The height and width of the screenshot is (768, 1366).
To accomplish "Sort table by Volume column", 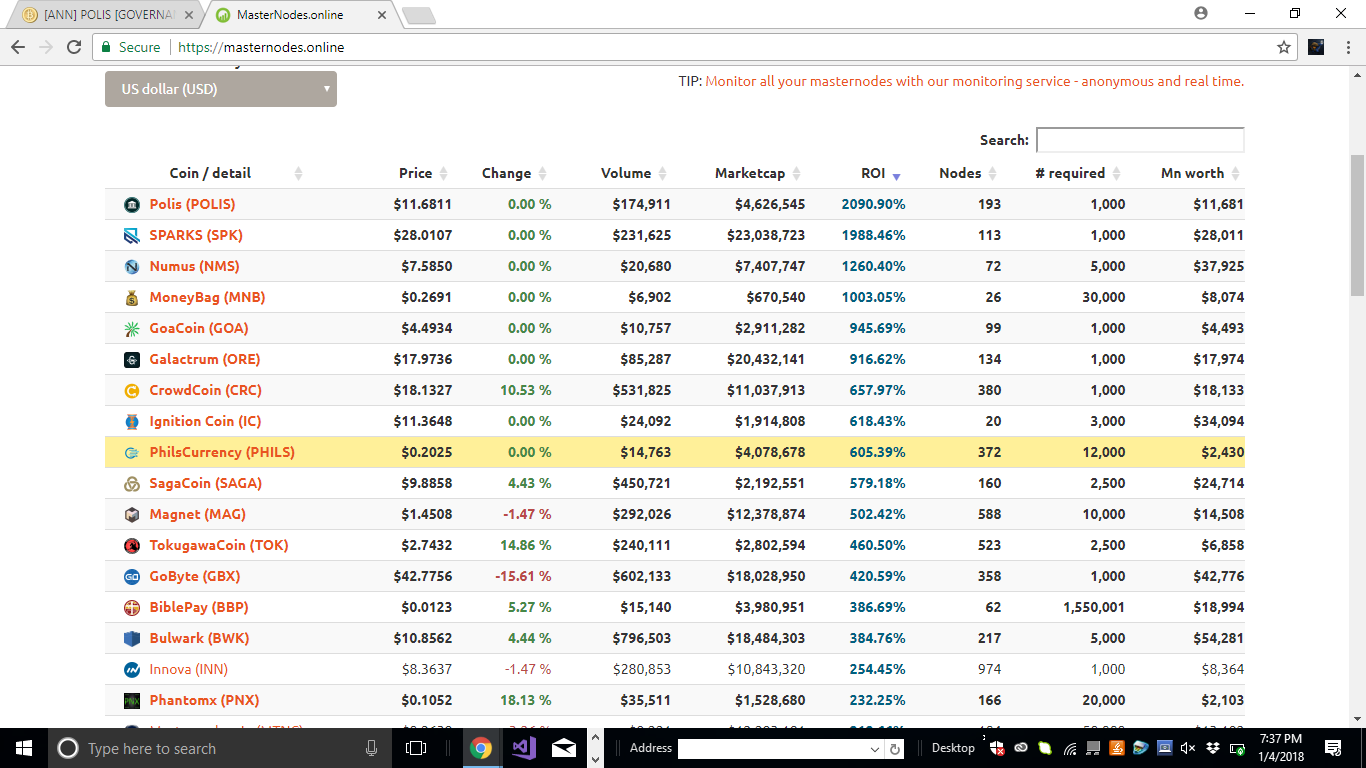I will (626, 174).
